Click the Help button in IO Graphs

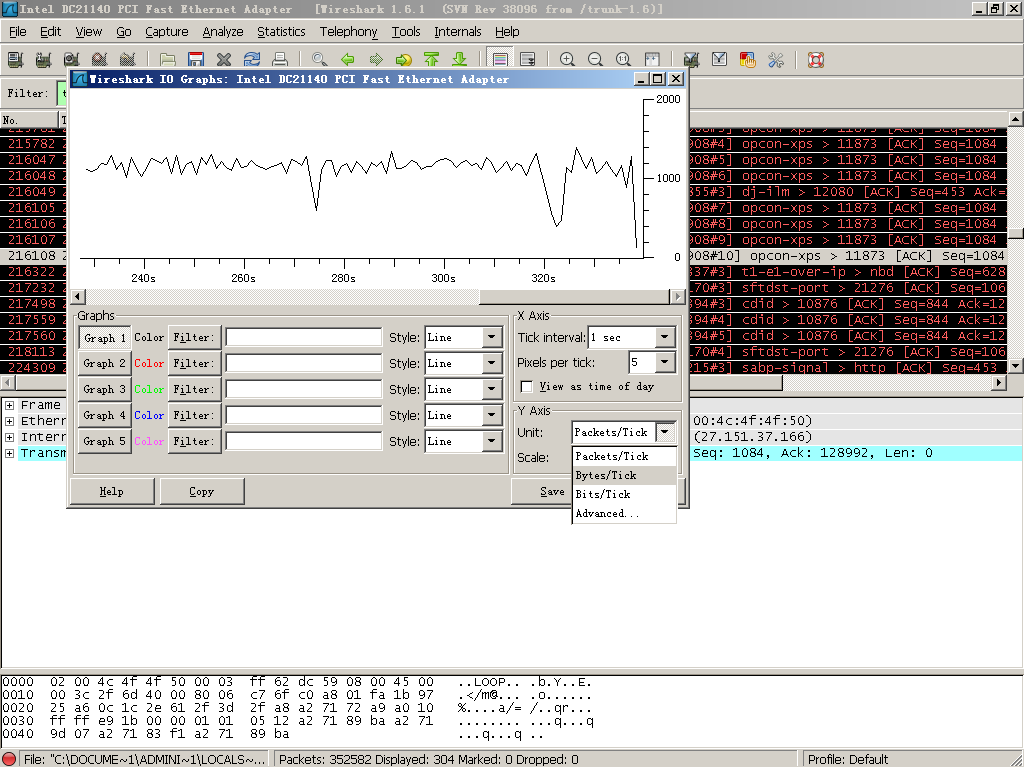[111, 492]
